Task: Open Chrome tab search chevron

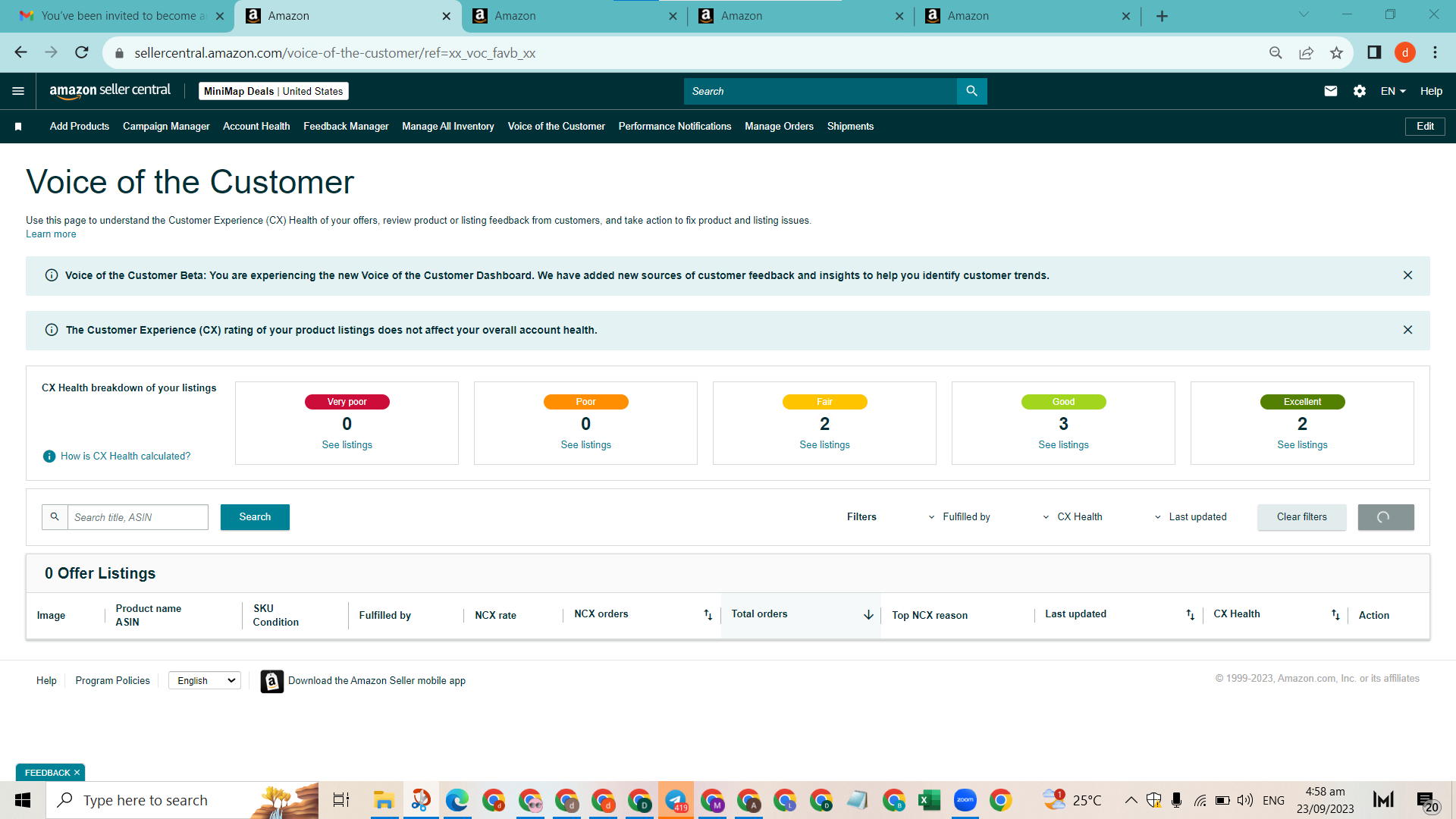Action: coord(1304,14)
